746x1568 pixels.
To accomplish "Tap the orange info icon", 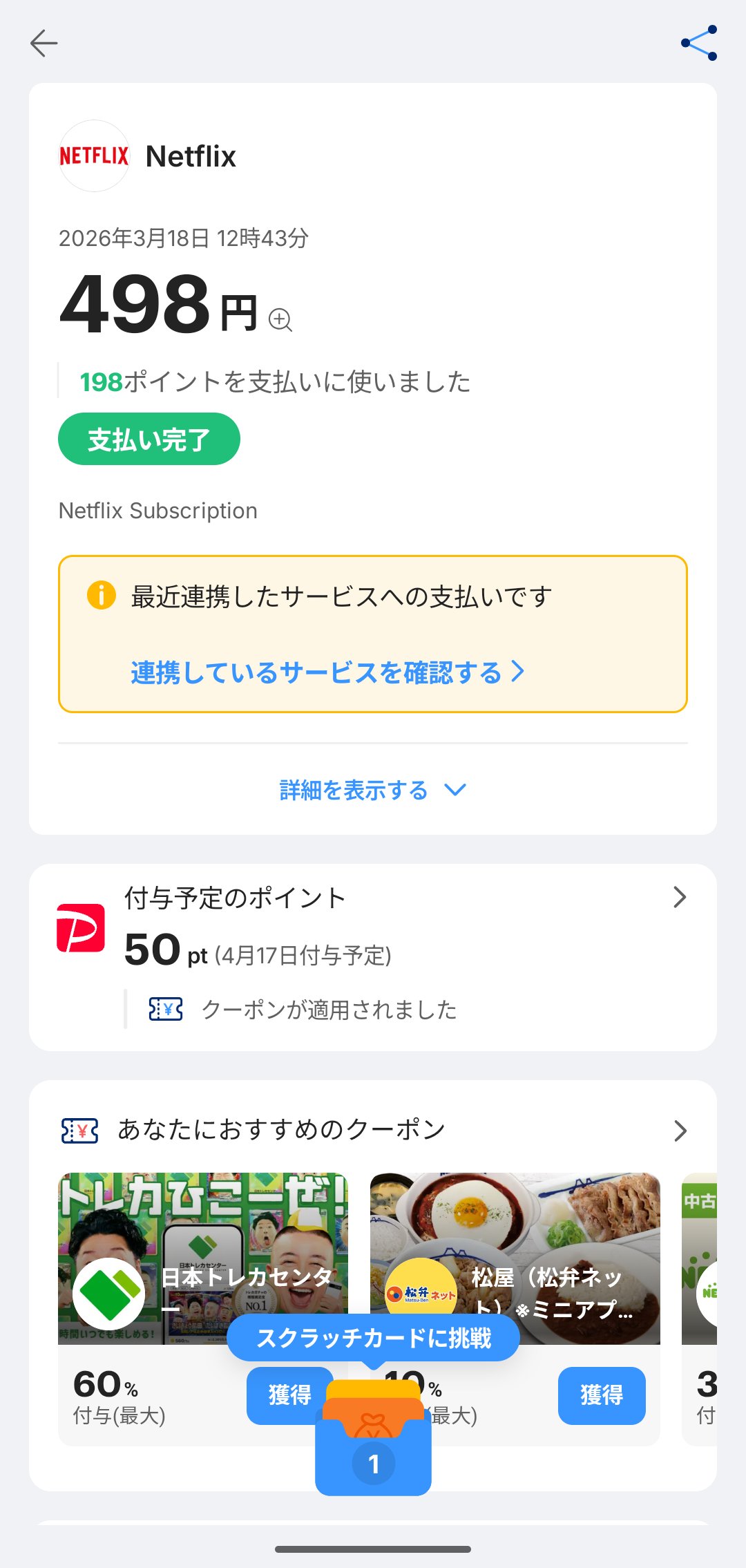I will click(101, 595).
